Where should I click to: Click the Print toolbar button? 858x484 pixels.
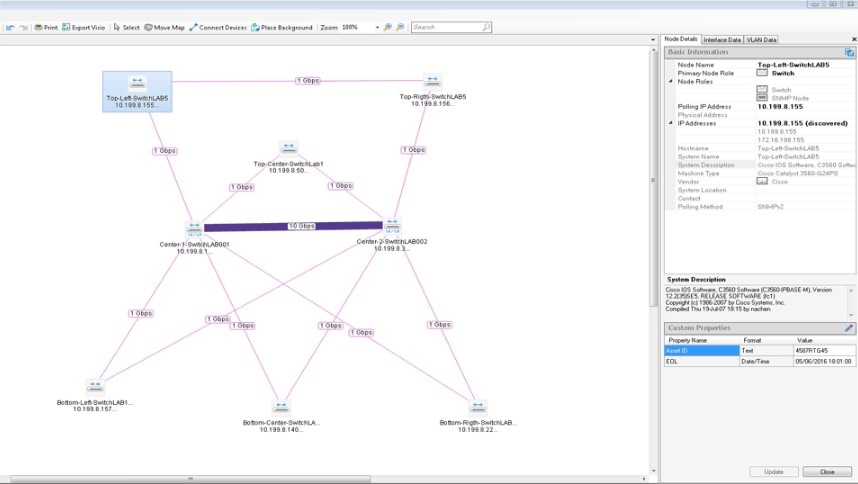[x=46, y=27]
